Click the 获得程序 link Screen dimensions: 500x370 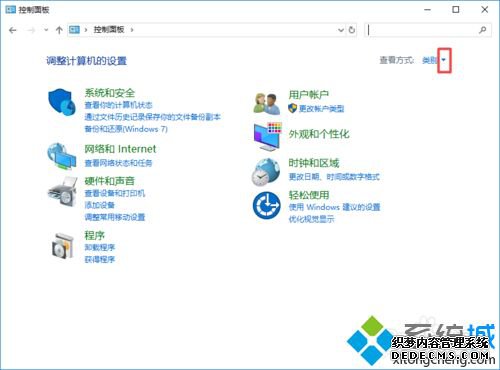[x=99, y=259]
